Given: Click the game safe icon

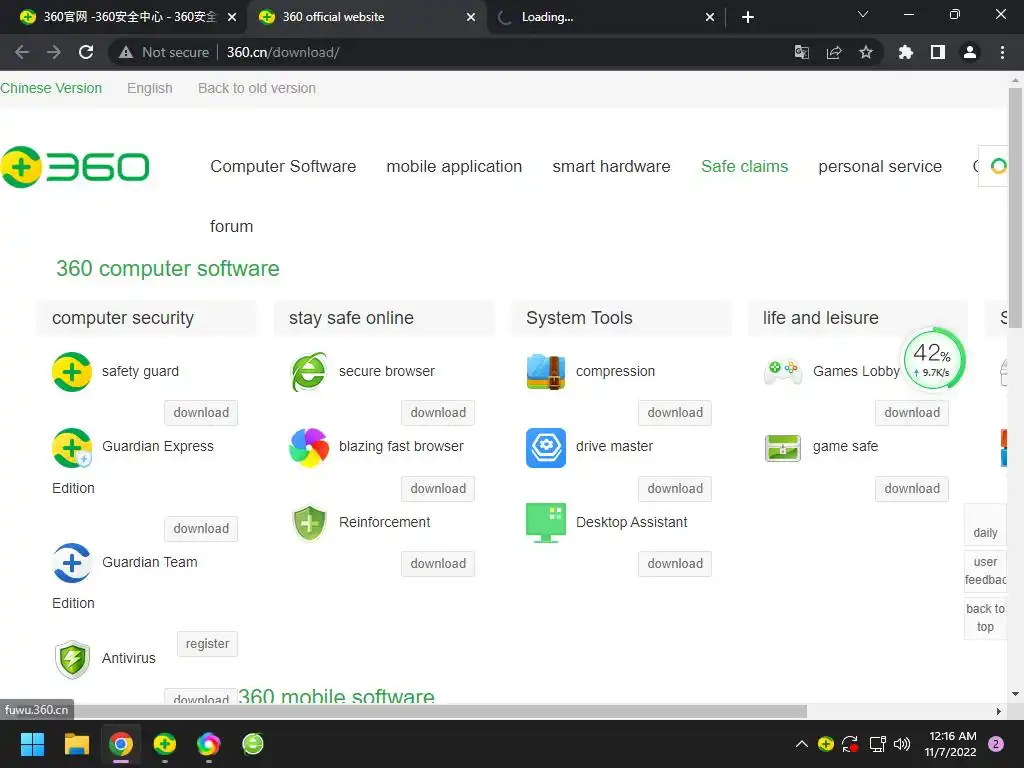Looking at the screenshot, I should (x=783, y=448).
